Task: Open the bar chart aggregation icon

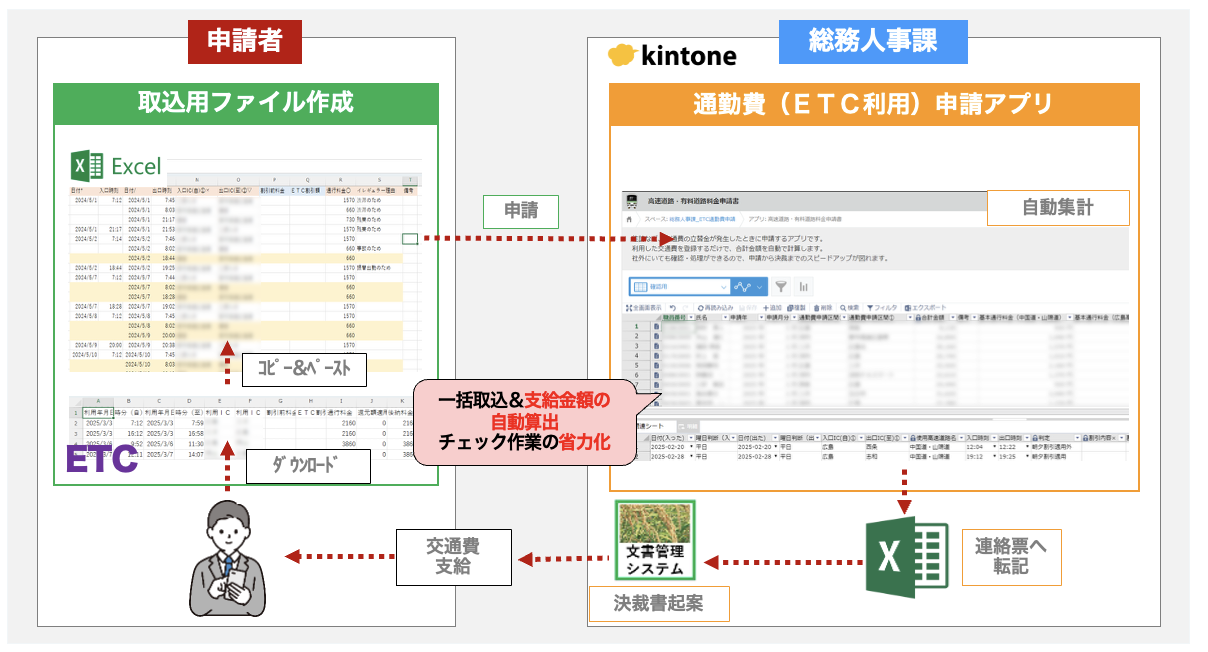Action: 804,286
